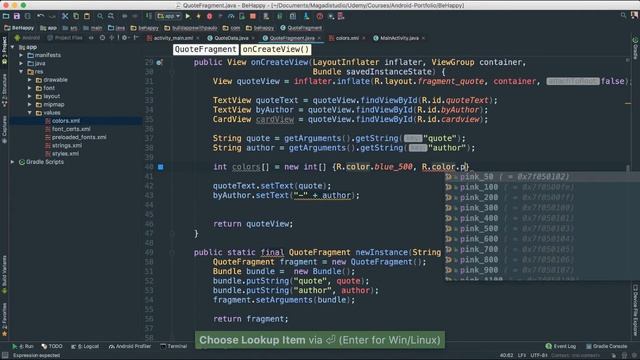Click the override gutter icon on line 29
640x360 pixels.
[x=160, y=62]
